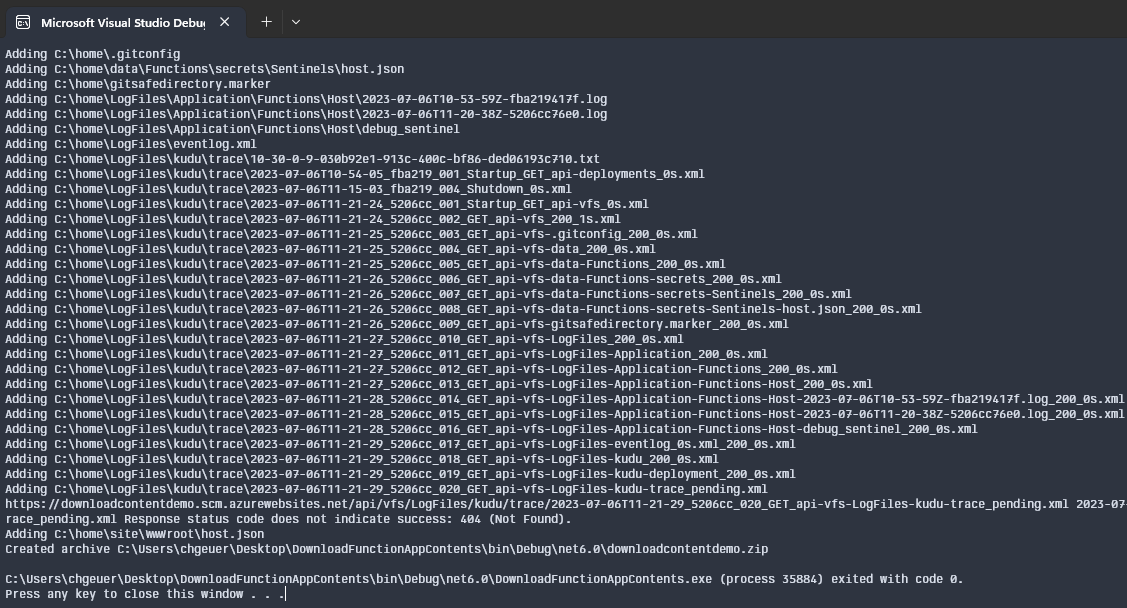
Task: Click the downloadcontentdemo.scm.azurewebsites.net URL
Action: point(537,507)
